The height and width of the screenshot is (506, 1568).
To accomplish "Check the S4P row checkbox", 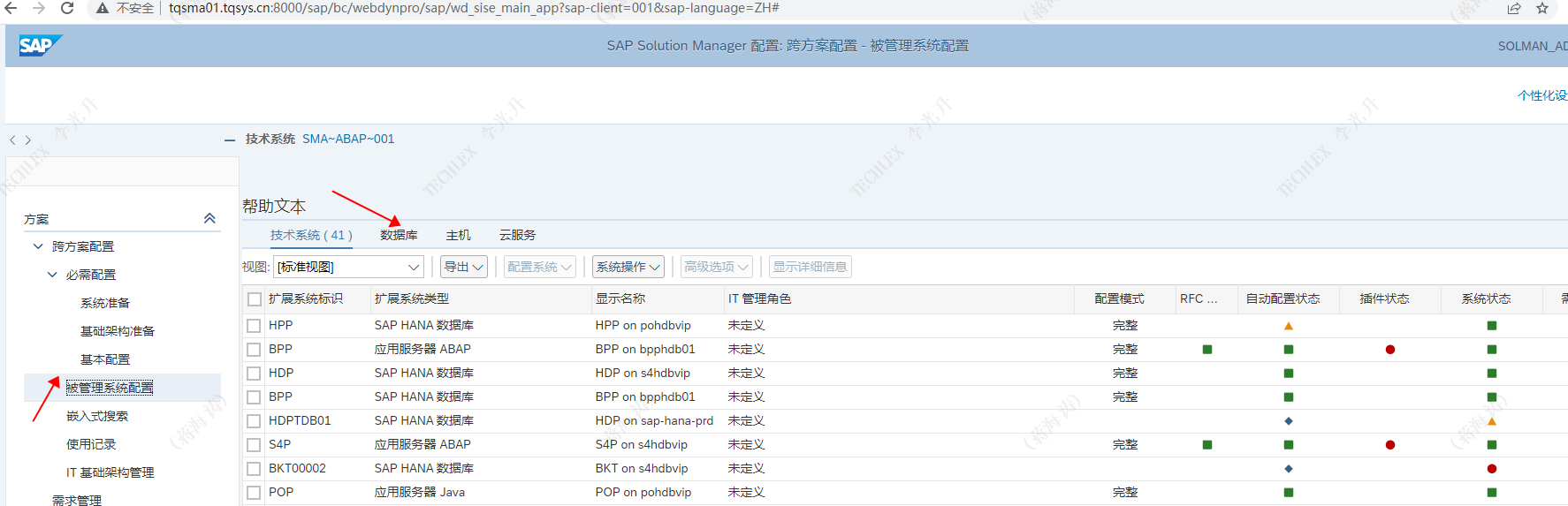I will pyautogui.click(x=254, y=445).
